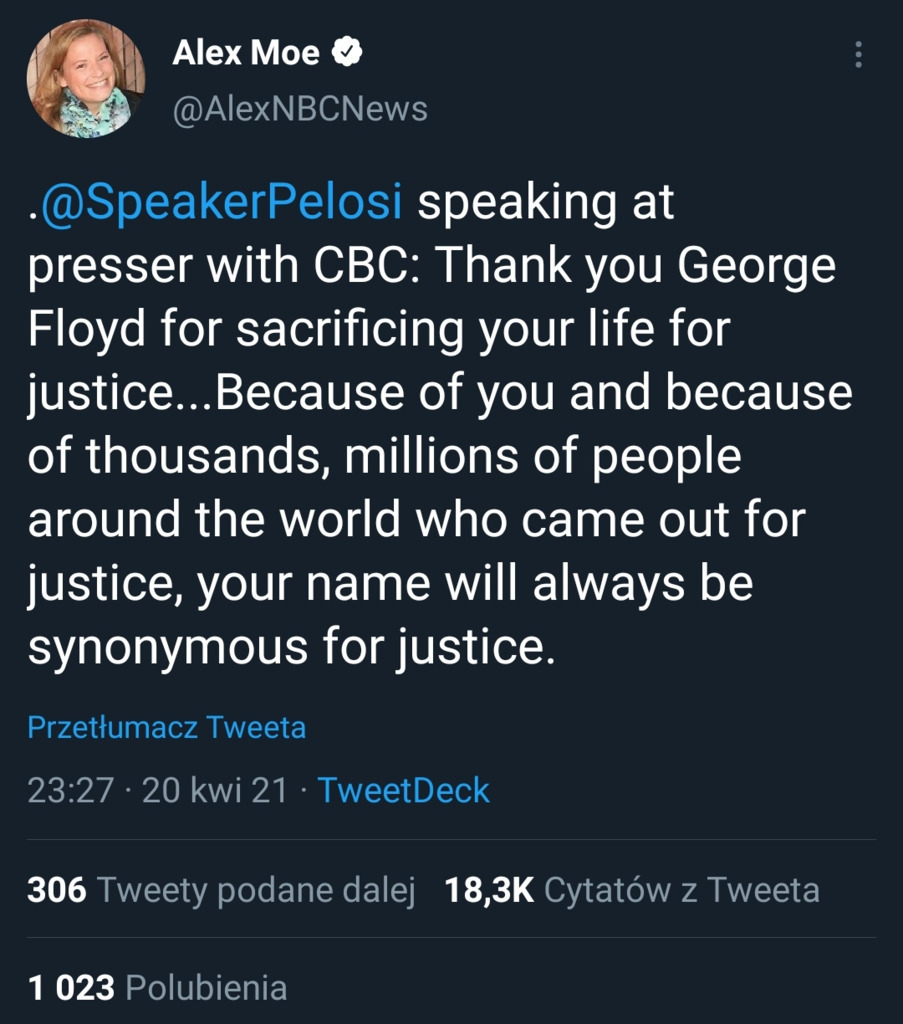Show the Cytatów z Tweeta list

click(681, 890)
